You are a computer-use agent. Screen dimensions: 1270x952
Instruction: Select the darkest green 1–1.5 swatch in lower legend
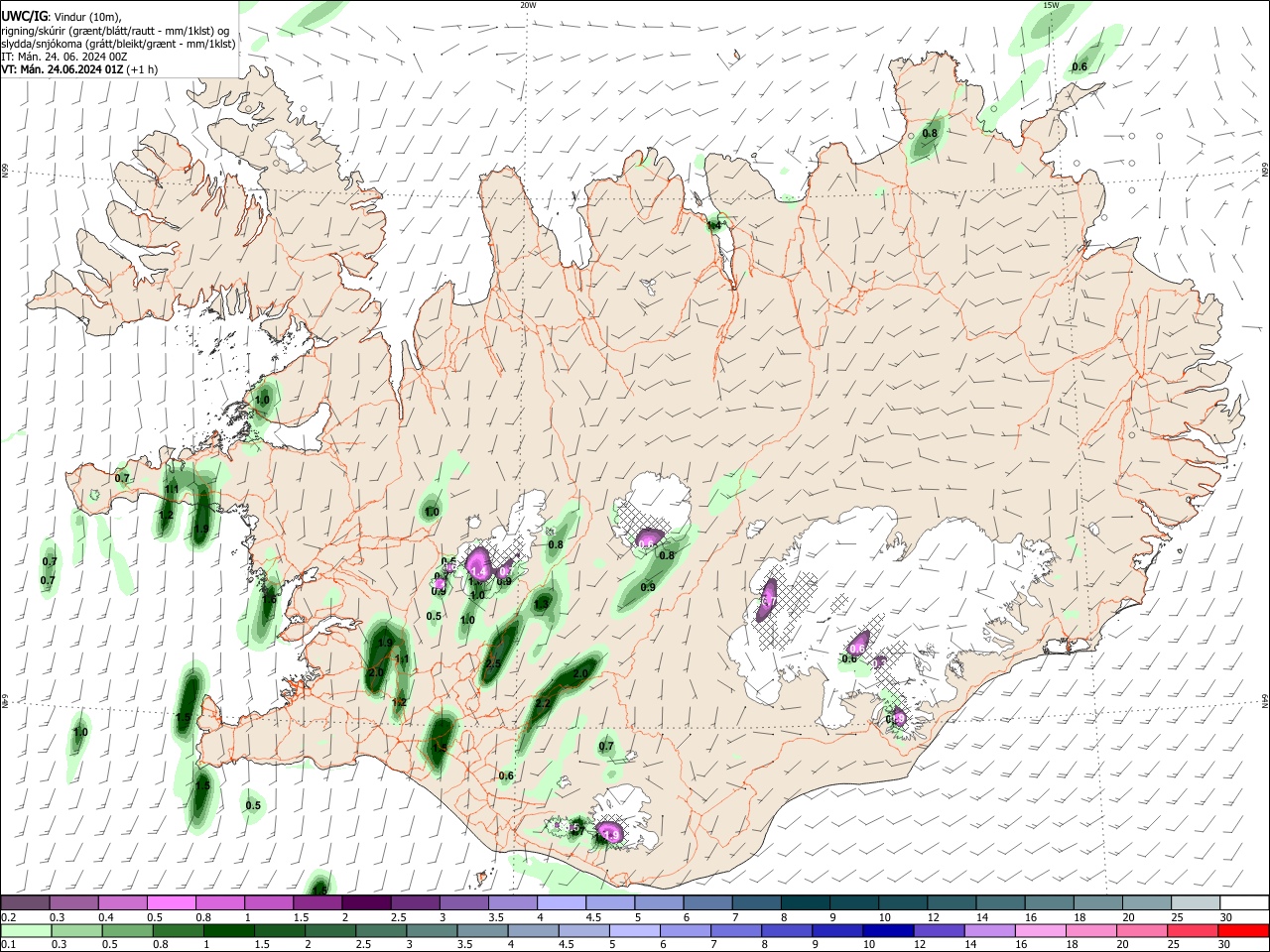point(227,930)
